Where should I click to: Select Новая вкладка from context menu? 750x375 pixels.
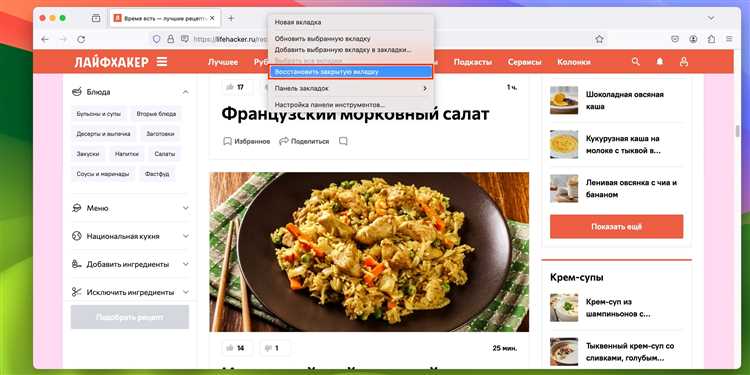pos(351,22)
